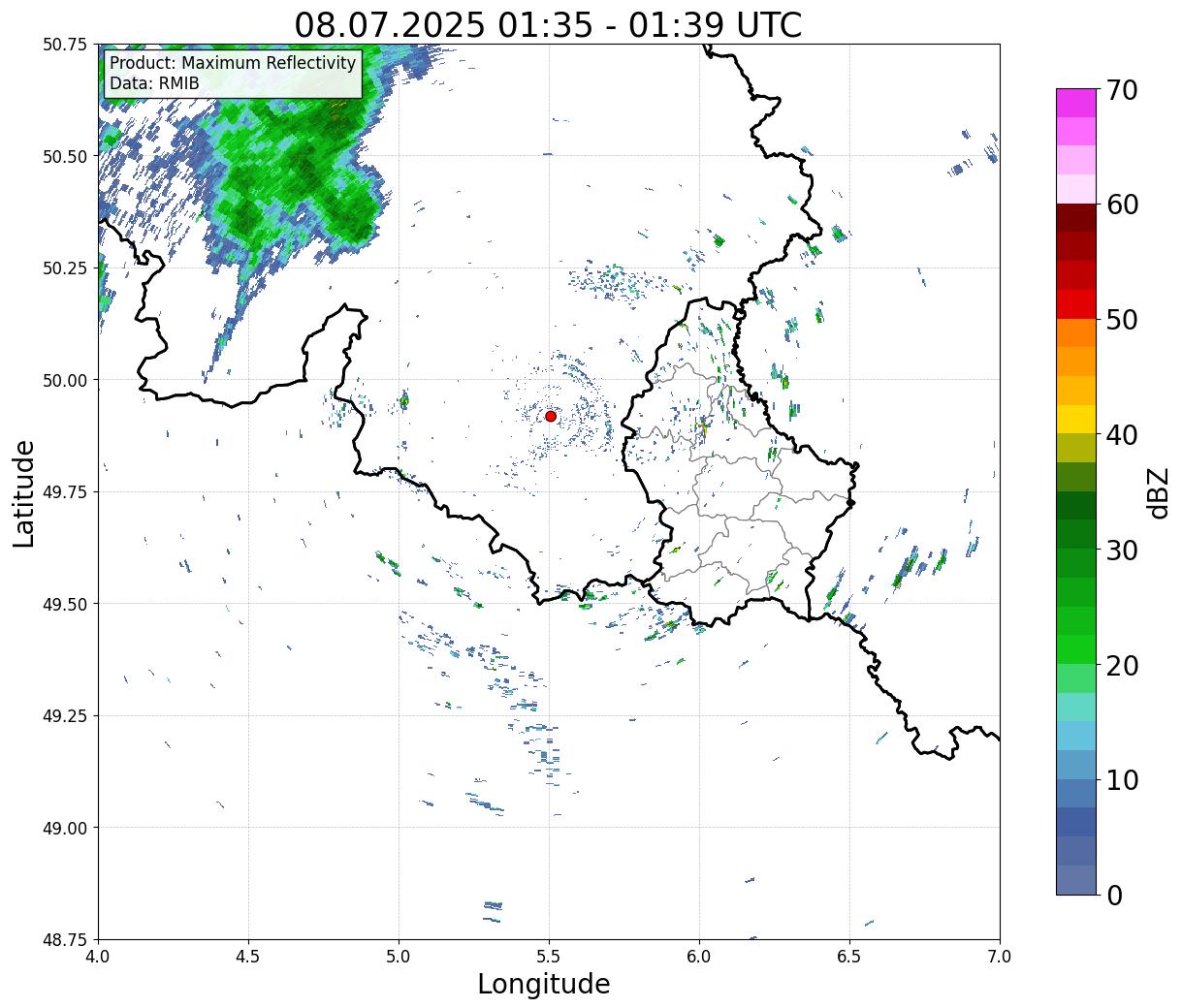The image size is (1182, 1008).
Task: Click the bright red swatch near 50 dBZ
Action: [1076, 304]
